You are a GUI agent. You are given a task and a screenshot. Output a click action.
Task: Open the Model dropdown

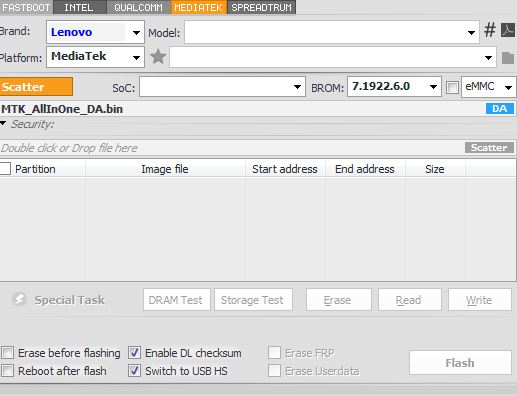click(332, 32)
